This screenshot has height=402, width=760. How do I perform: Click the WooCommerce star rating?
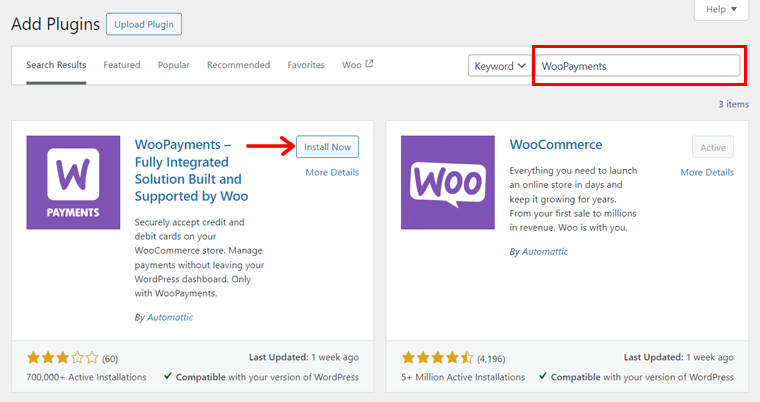coord(438,357)
